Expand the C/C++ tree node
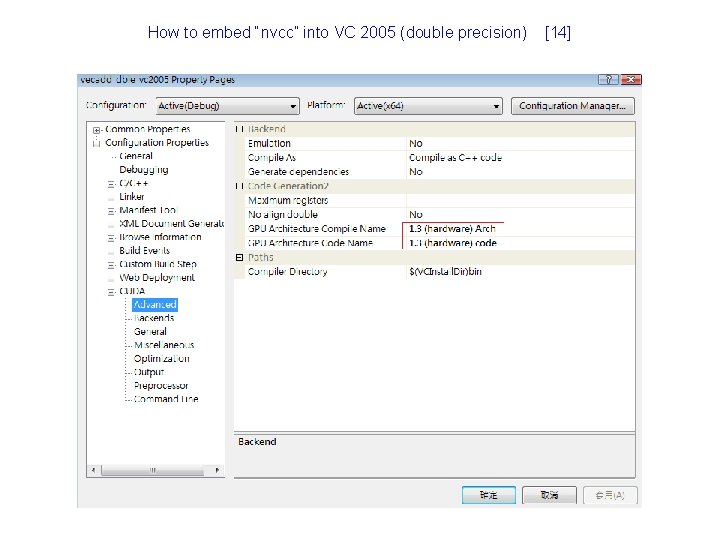The image size is (720, 540). tap(111, 184)
